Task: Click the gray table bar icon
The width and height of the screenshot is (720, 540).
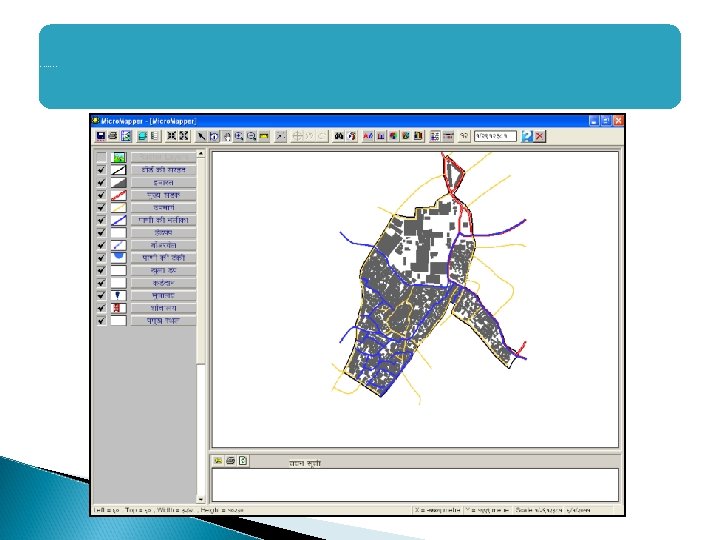Action: (x=448, y=136)
